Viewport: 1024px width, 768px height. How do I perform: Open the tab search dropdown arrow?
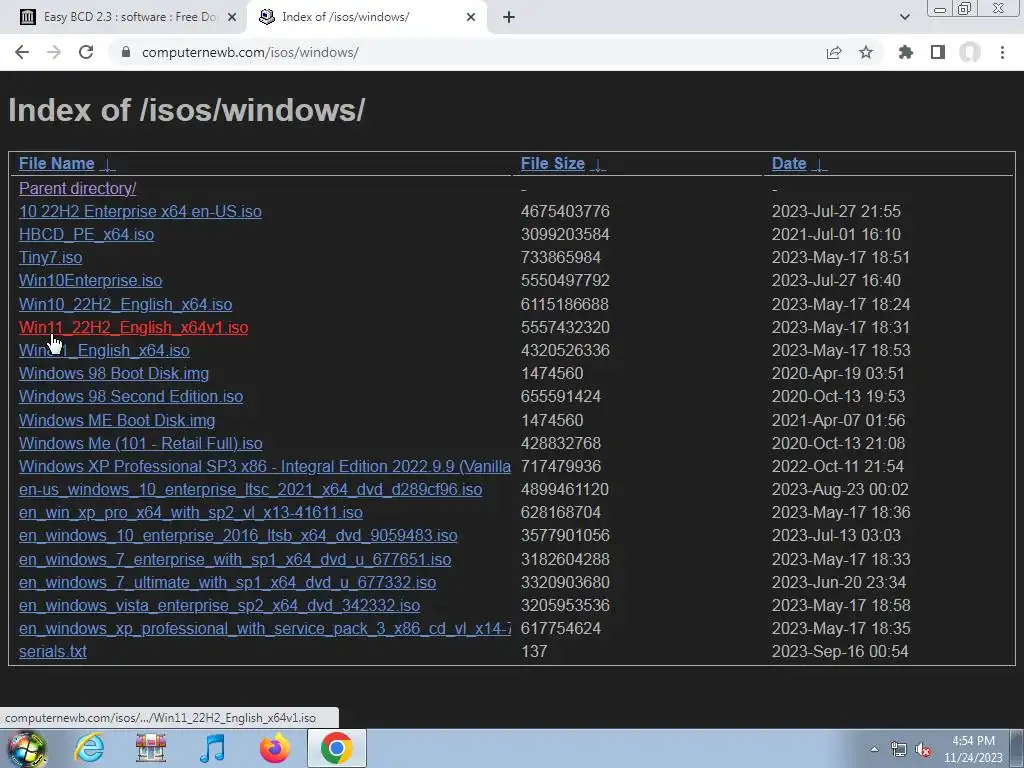click(x=904, y=17)
